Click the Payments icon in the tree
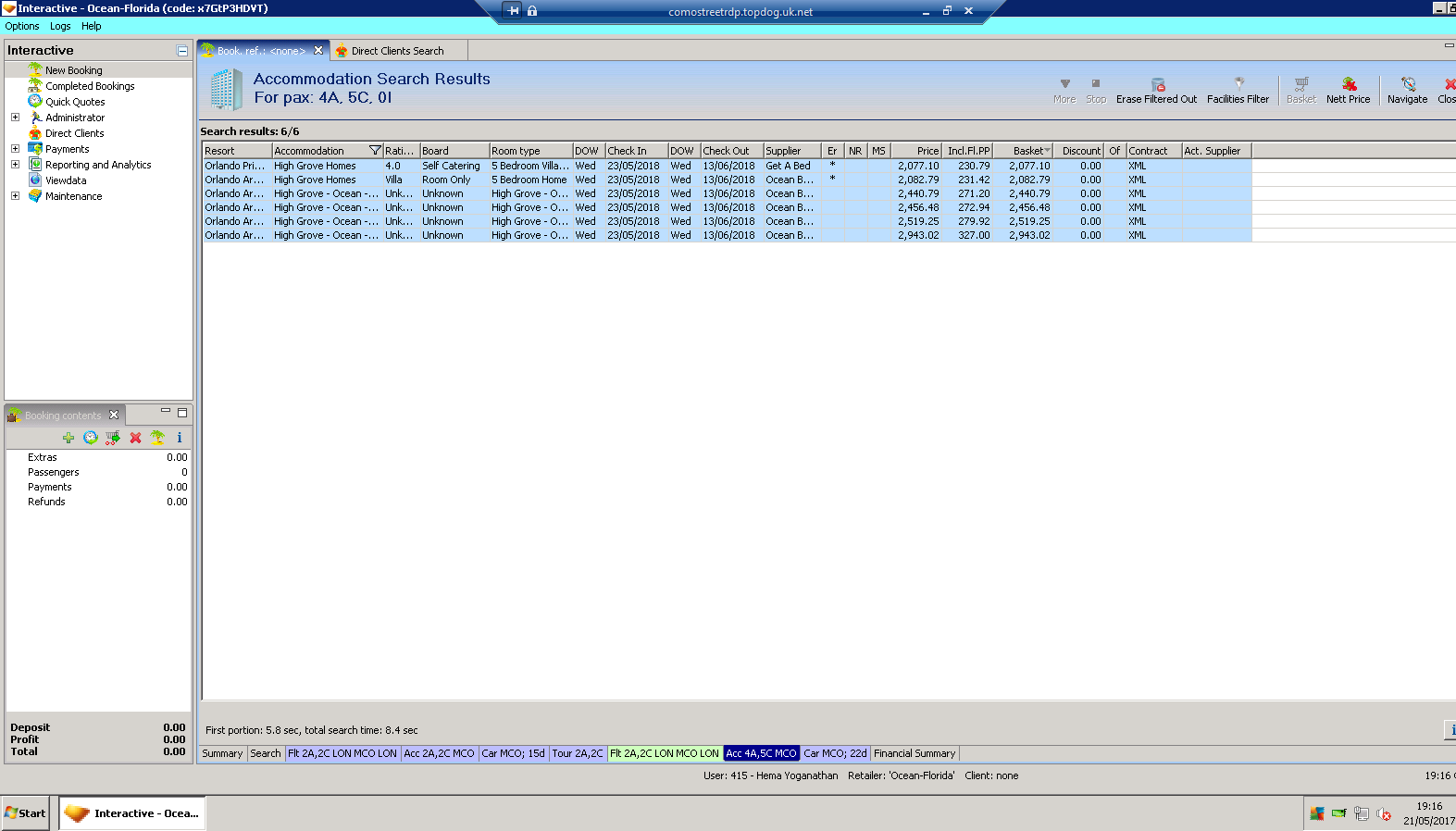The width and height of the screenshot is (1456, 831). (35, 149)
